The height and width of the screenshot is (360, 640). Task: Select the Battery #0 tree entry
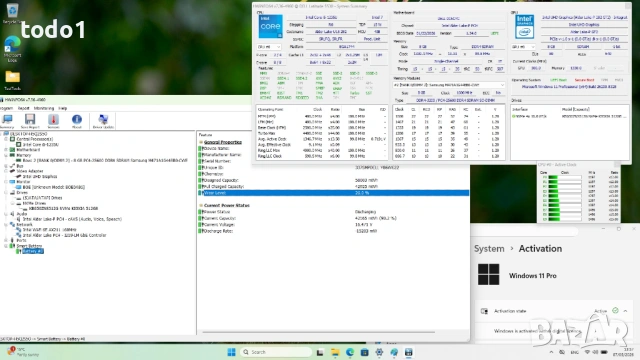point(33,251)
